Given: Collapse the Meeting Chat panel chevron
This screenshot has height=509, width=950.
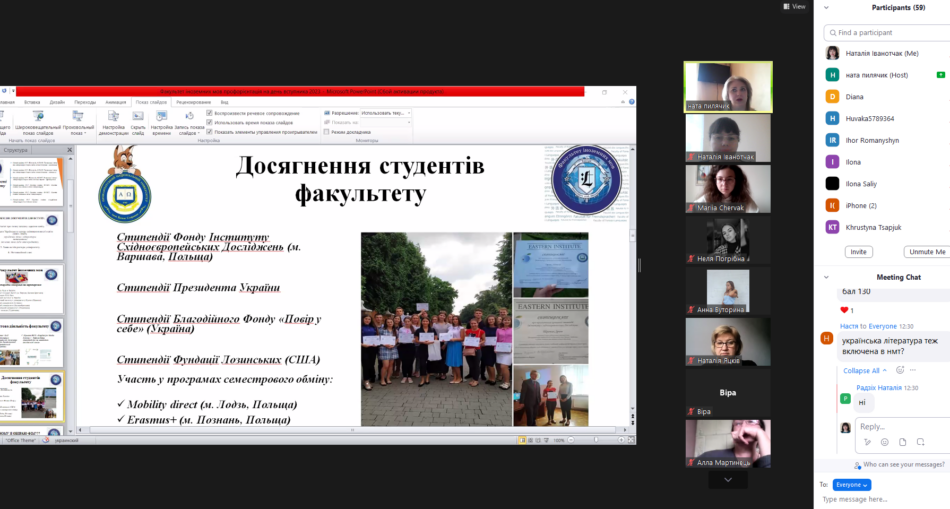Looking at the screenshot, I should pyautogui.click(x=826, y=277).
